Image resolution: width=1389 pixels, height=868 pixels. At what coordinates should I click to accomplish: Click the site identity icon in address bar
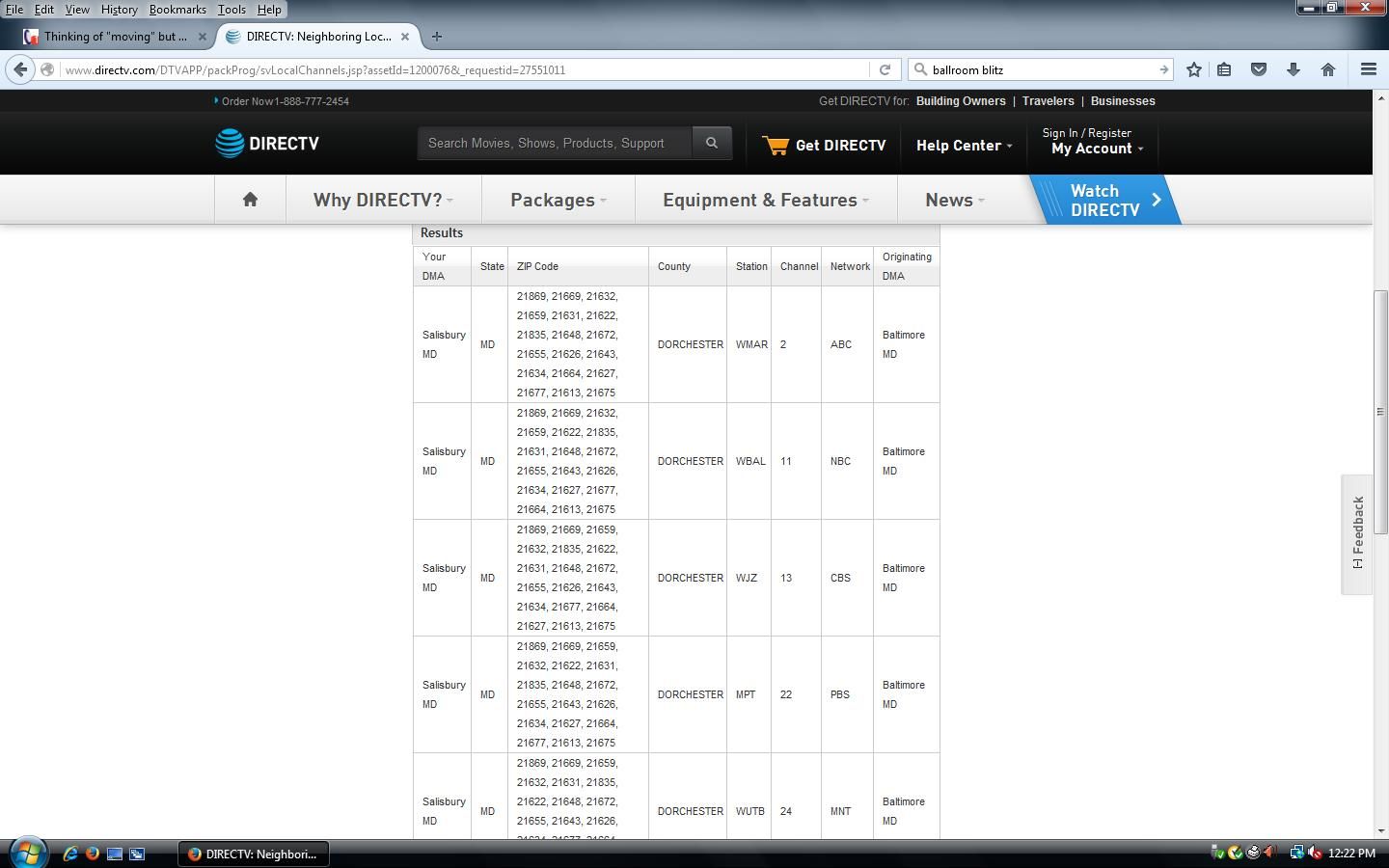pyautogui.click(x=47, y=69)
